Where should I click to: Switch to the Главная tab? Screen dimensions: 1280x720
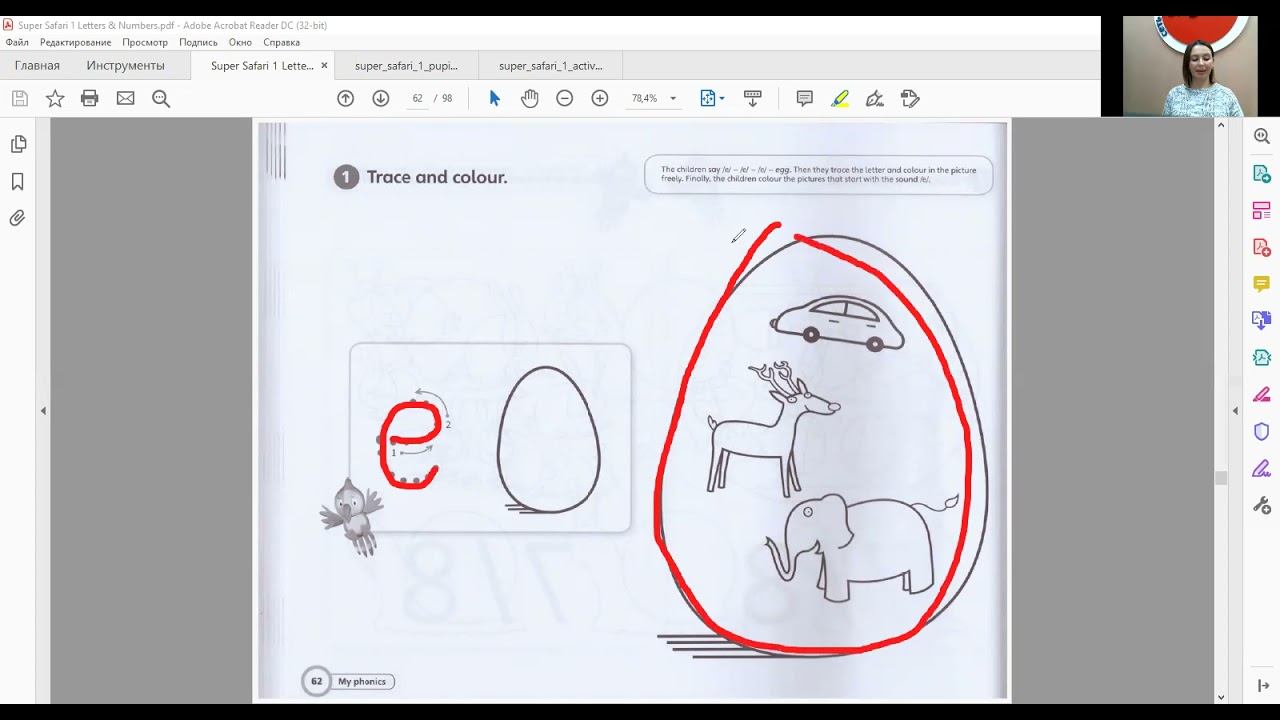[x=37, y=66]
